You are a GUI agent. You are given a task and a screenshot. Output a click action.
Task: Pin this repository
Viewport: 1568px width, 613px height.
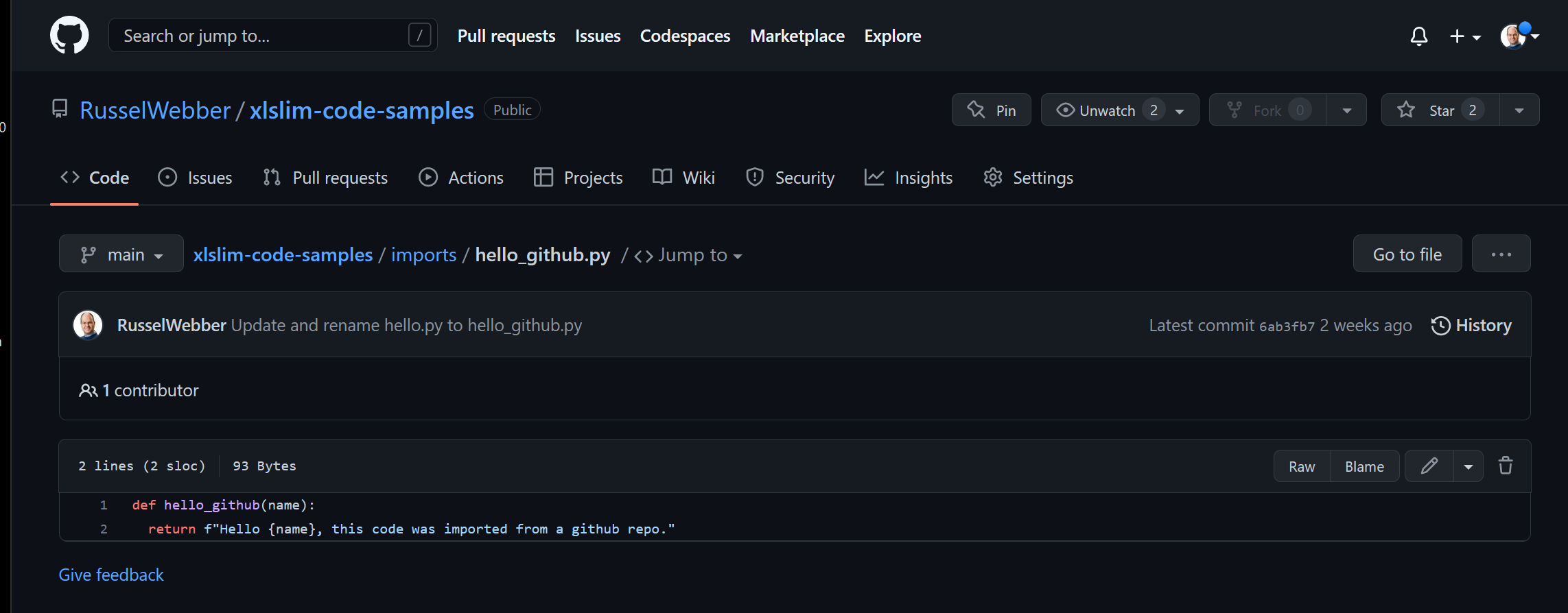pos(991,110)
